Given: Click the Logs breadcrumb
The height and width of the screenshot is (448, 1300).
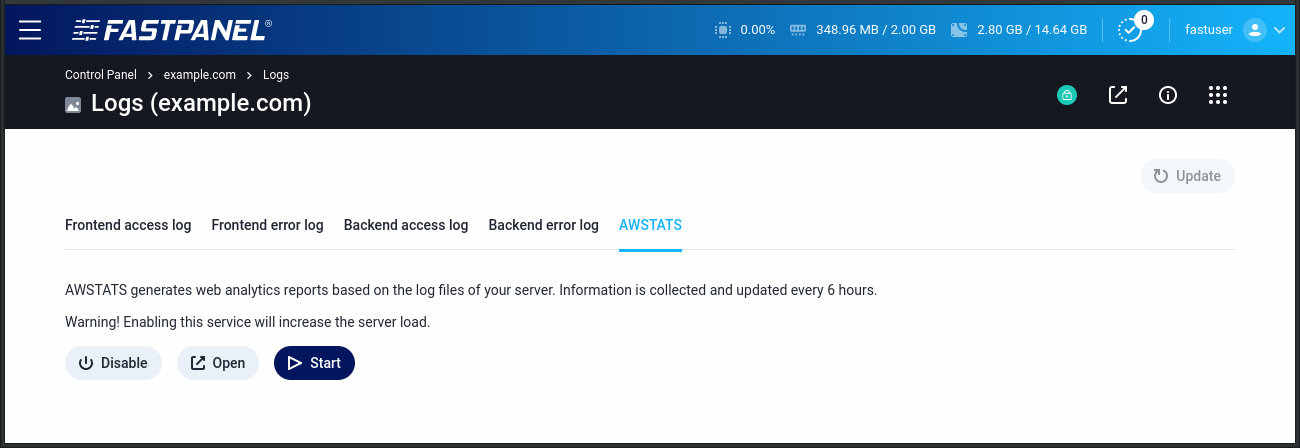Looking at the screenshot, I should (276, 75).
